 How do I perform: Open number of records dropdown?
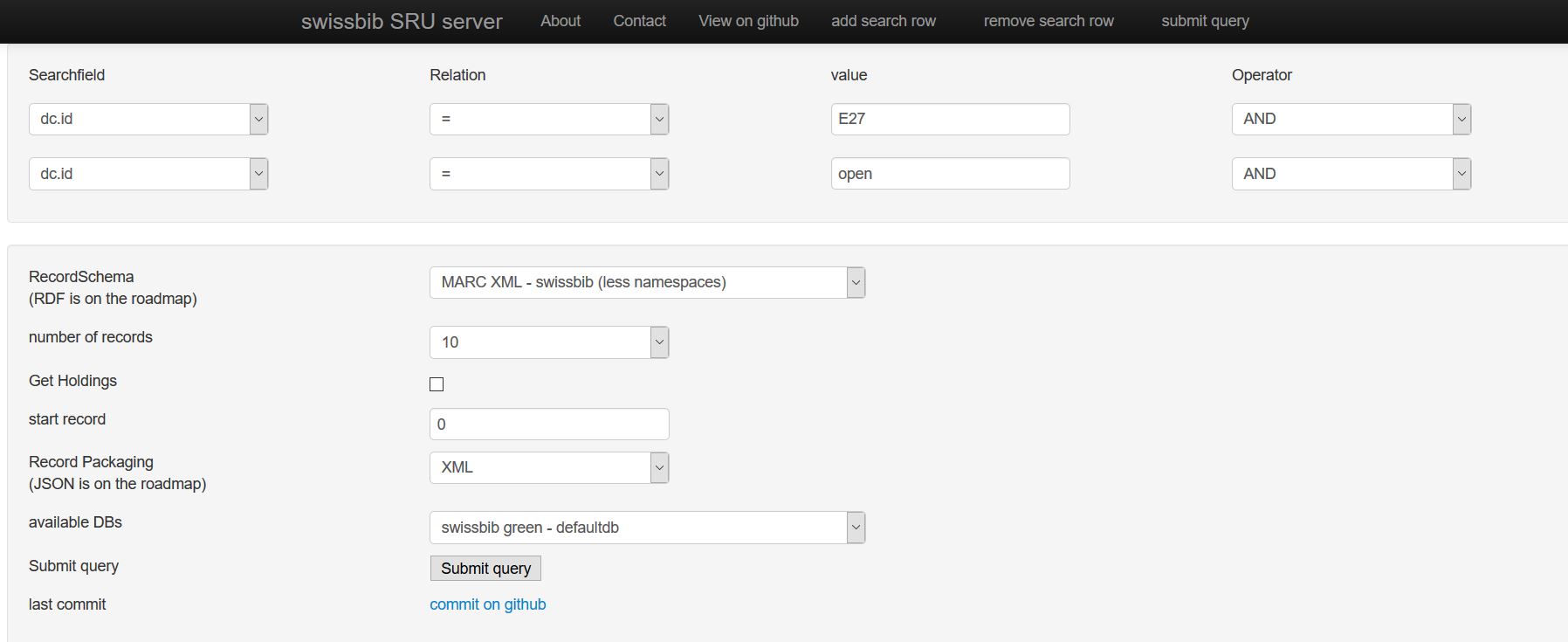[x=549, y=342]
